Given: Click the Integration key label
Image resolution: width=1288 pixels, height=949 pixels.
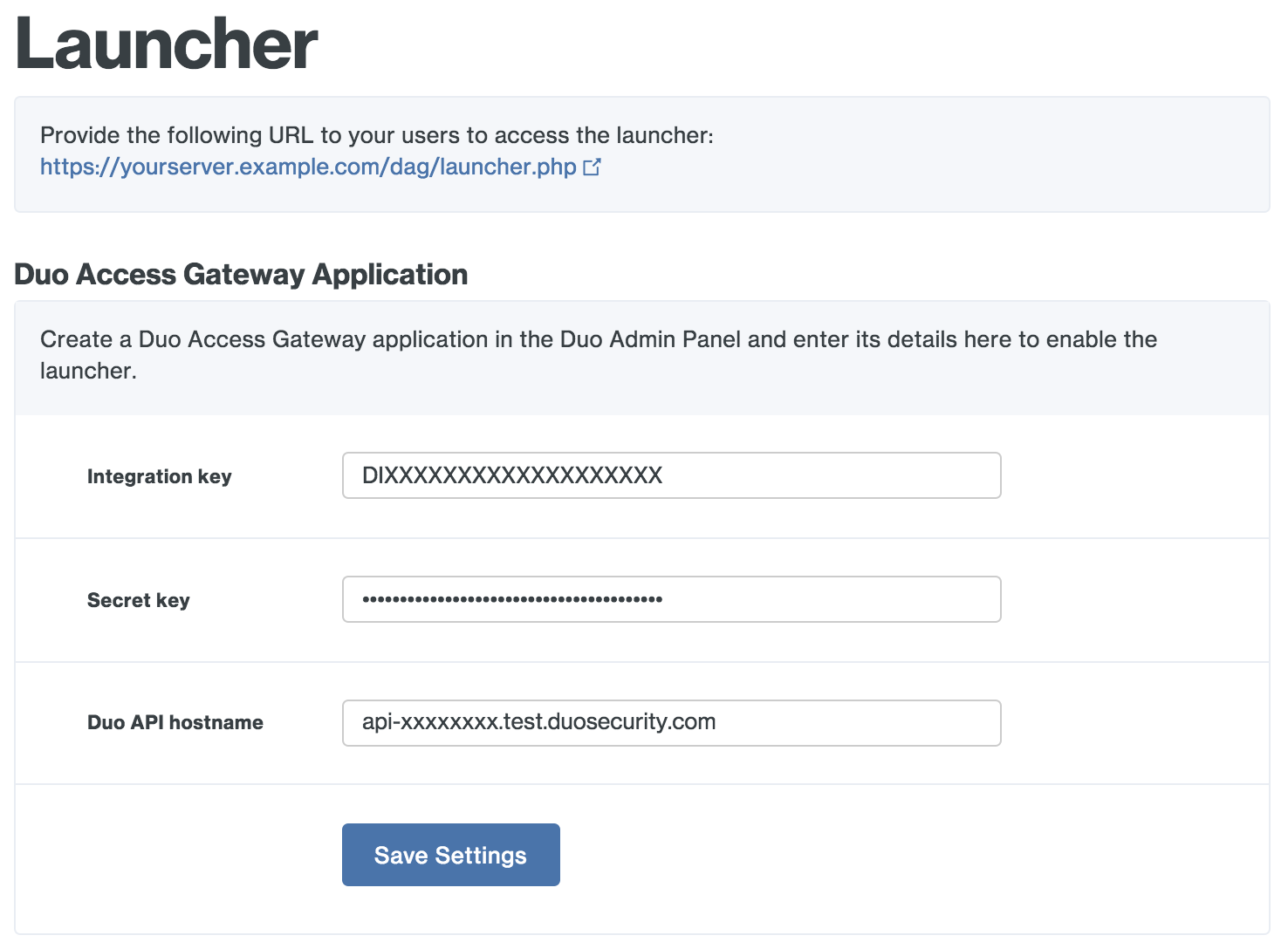Looking at the screenshot, I should [x=159, y=476].
